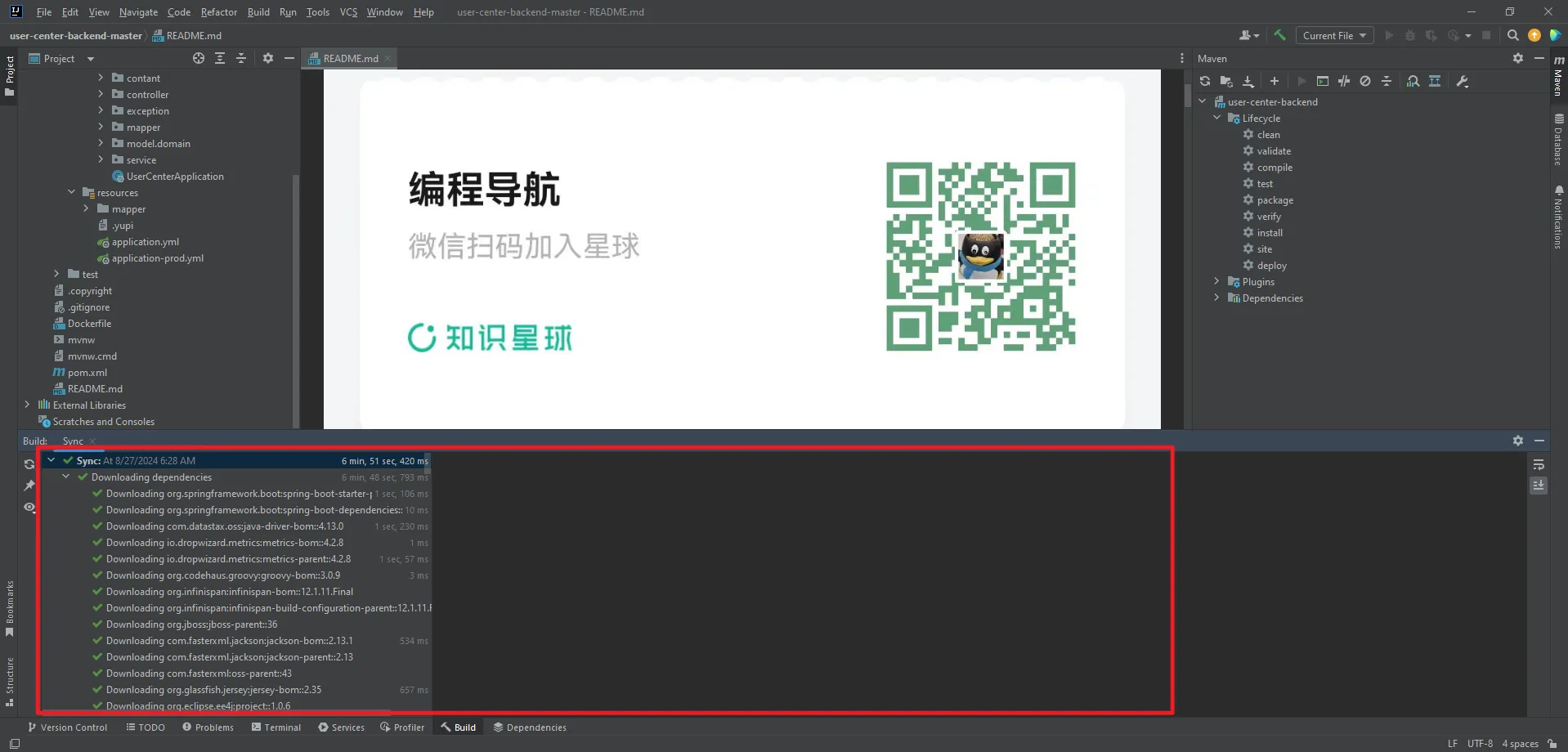Open the Code With Me user icon
The image size is (1568, 752).
(1248, 35)
